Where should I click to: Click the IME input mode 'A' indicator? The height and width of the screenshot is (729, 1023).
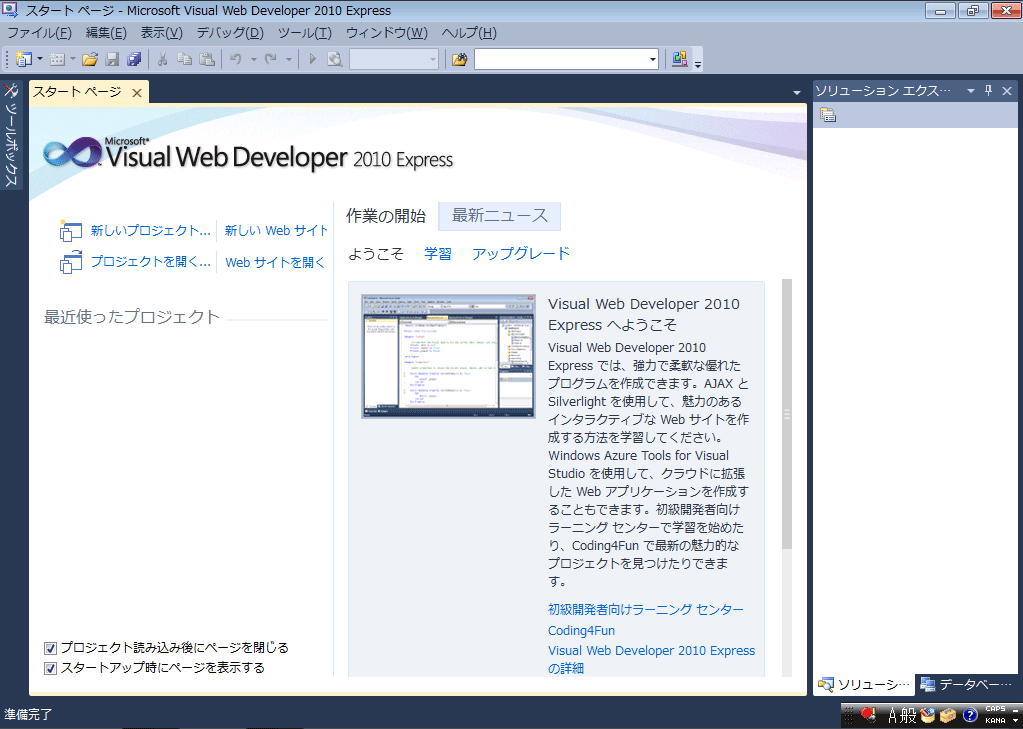tap(892, 715)
